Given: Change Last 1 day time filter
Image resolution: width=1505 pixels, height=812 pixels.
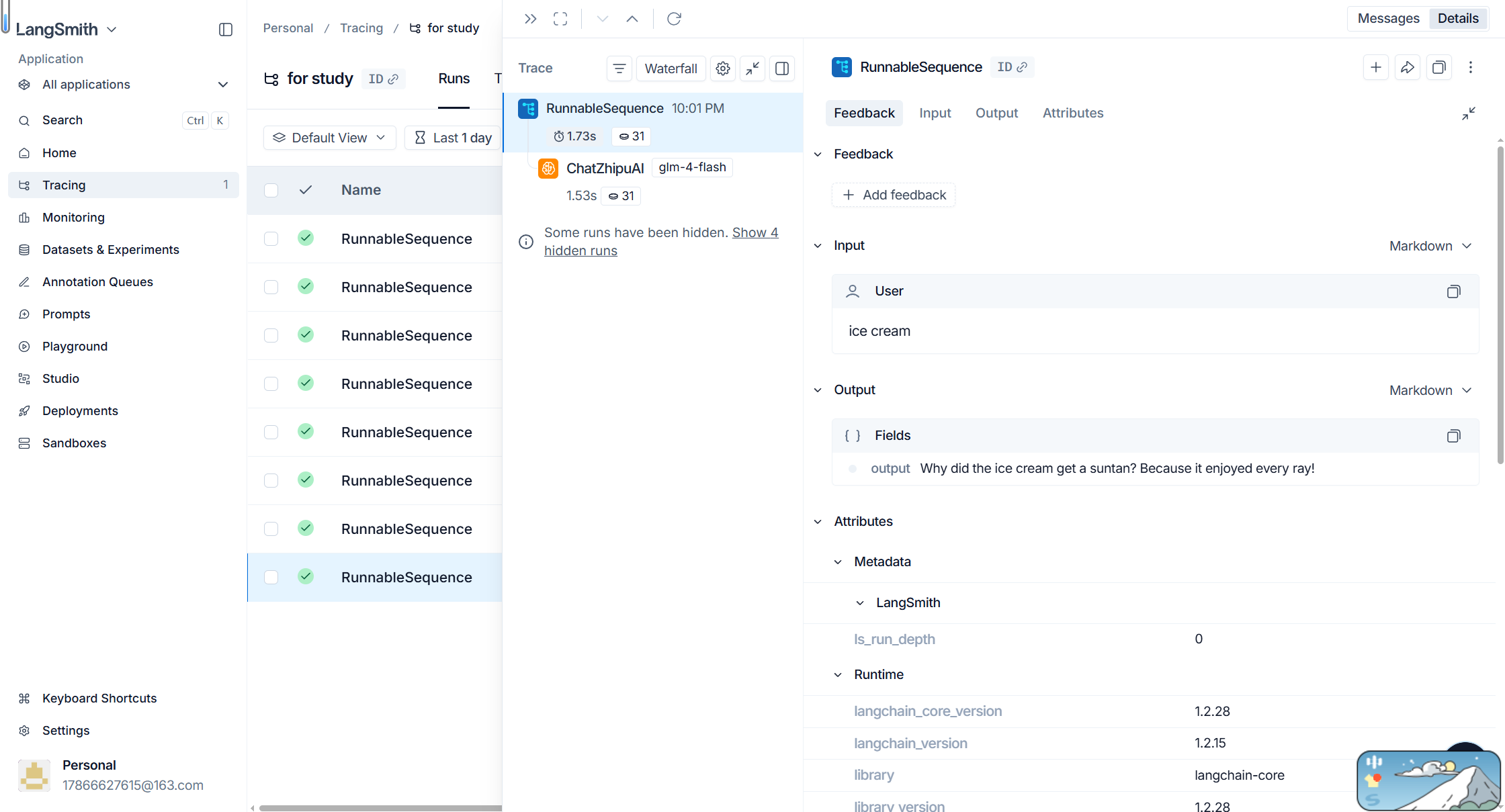Looking at the screenshot, I should (454, 138).
